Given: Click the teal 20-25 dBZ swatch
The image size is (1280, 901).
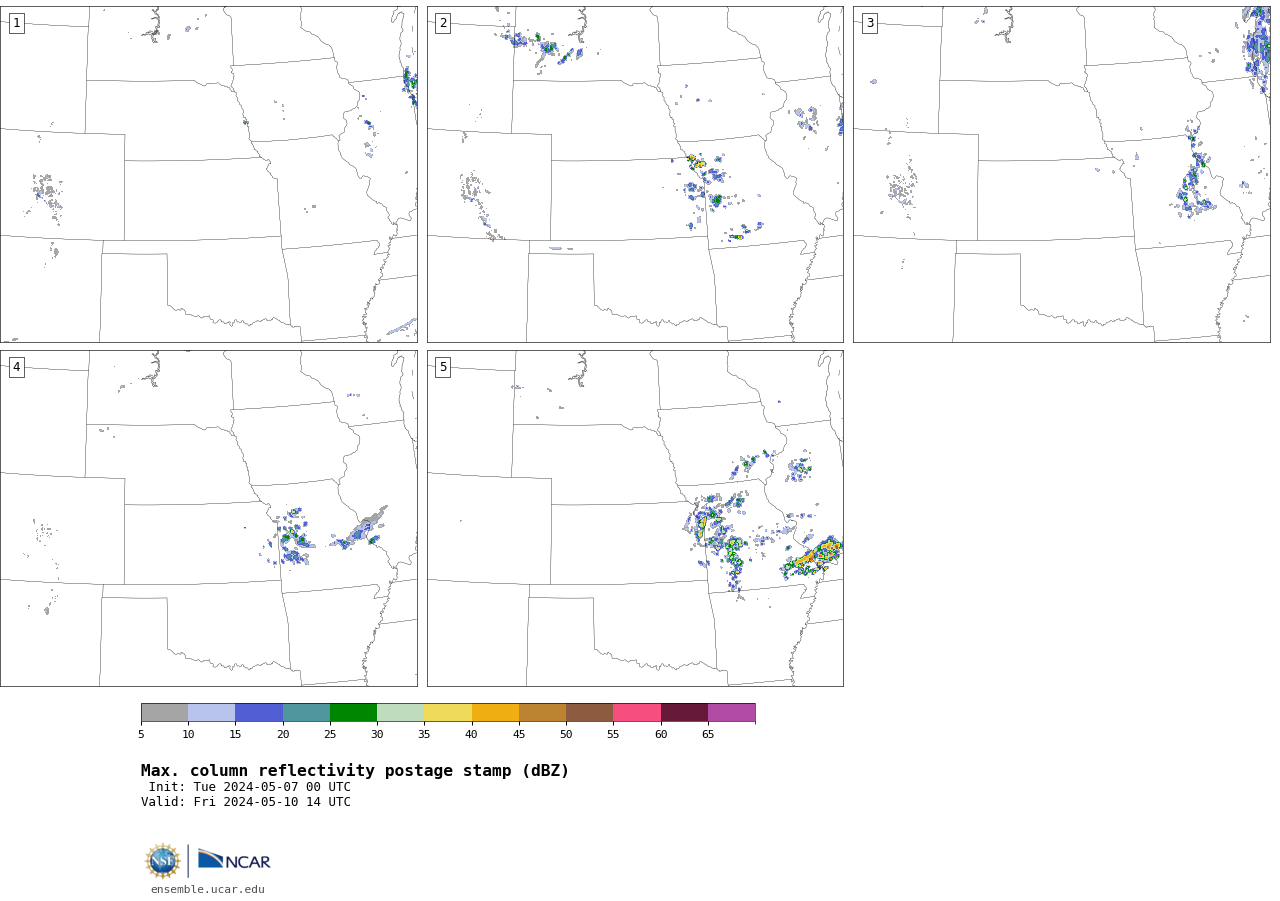Looking at the screenshot, I should pyautogui.click(x=306, y=713).
